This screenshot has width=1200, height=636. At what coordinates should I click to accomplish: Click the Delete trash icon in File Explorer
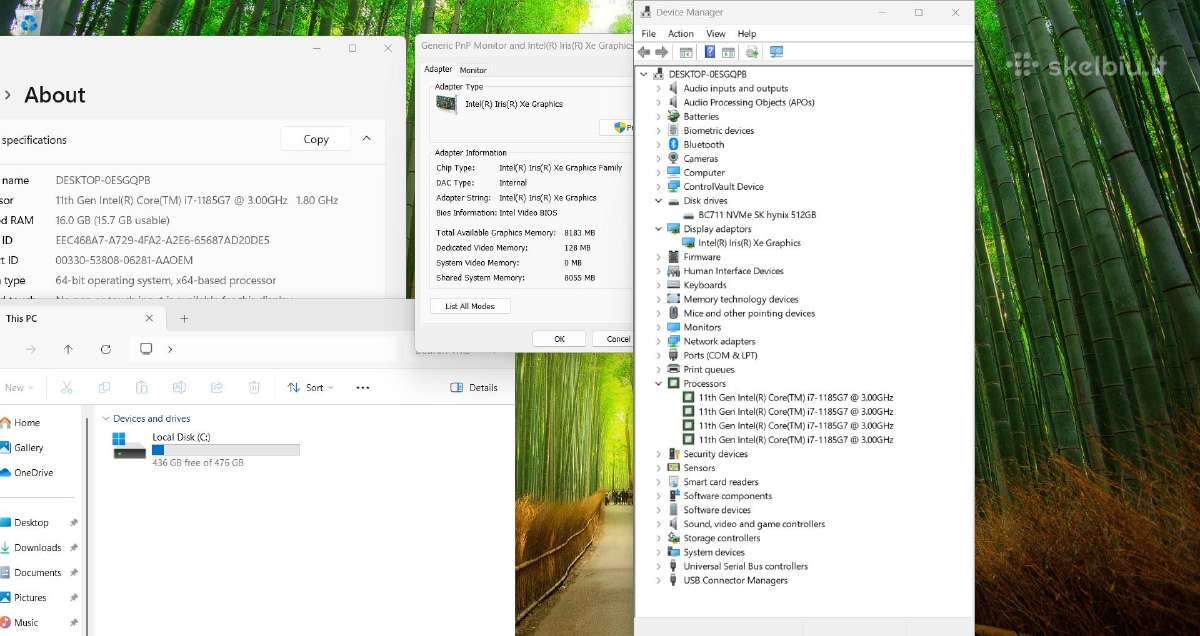pos(254,388)
